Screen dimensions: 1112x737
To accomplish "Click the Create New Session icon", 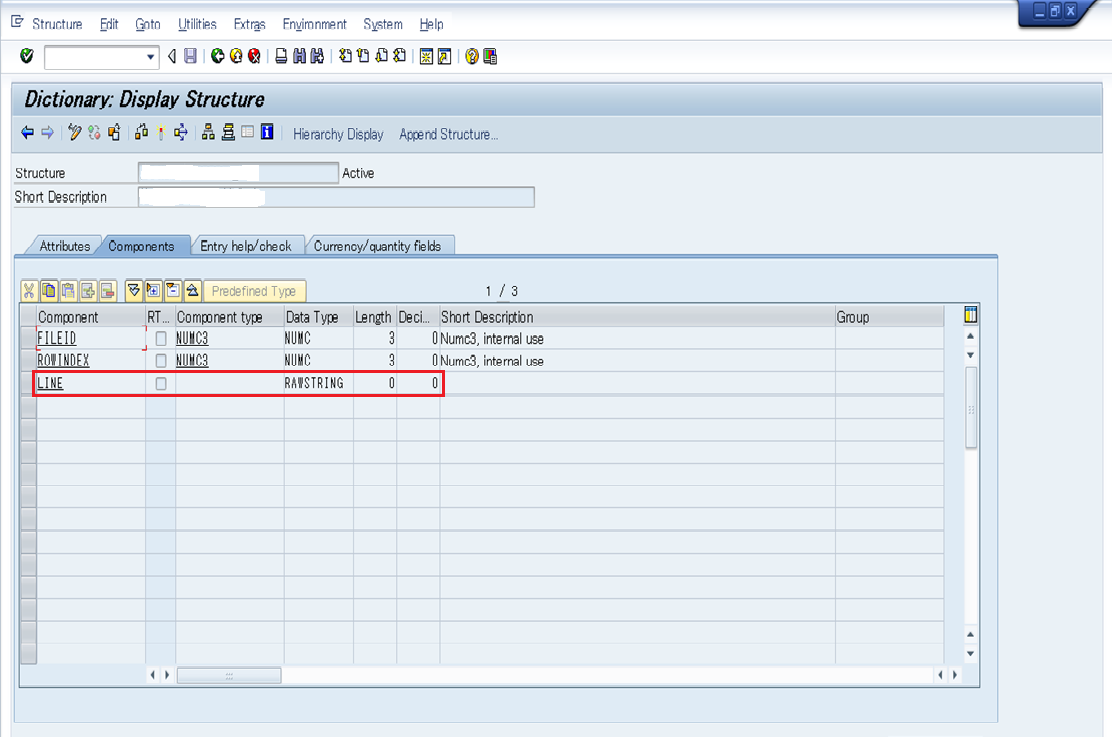I will click(x=426, y=56).
